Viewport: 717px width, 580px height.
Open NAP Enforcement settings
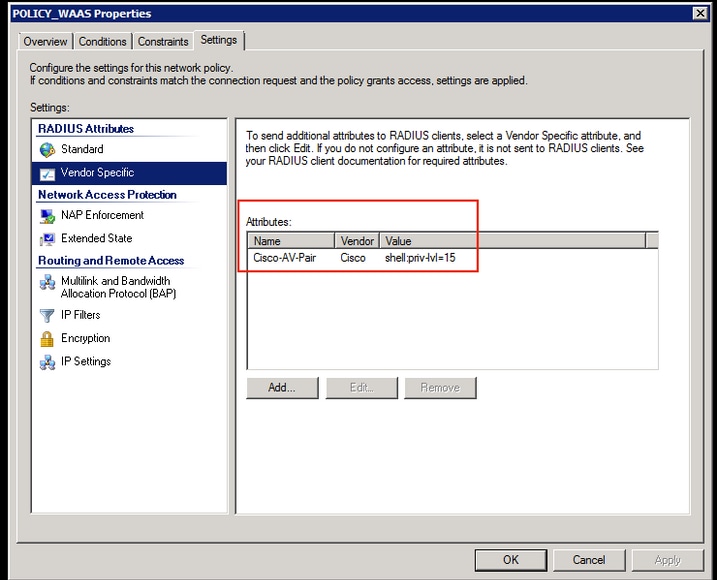(129, 215)
